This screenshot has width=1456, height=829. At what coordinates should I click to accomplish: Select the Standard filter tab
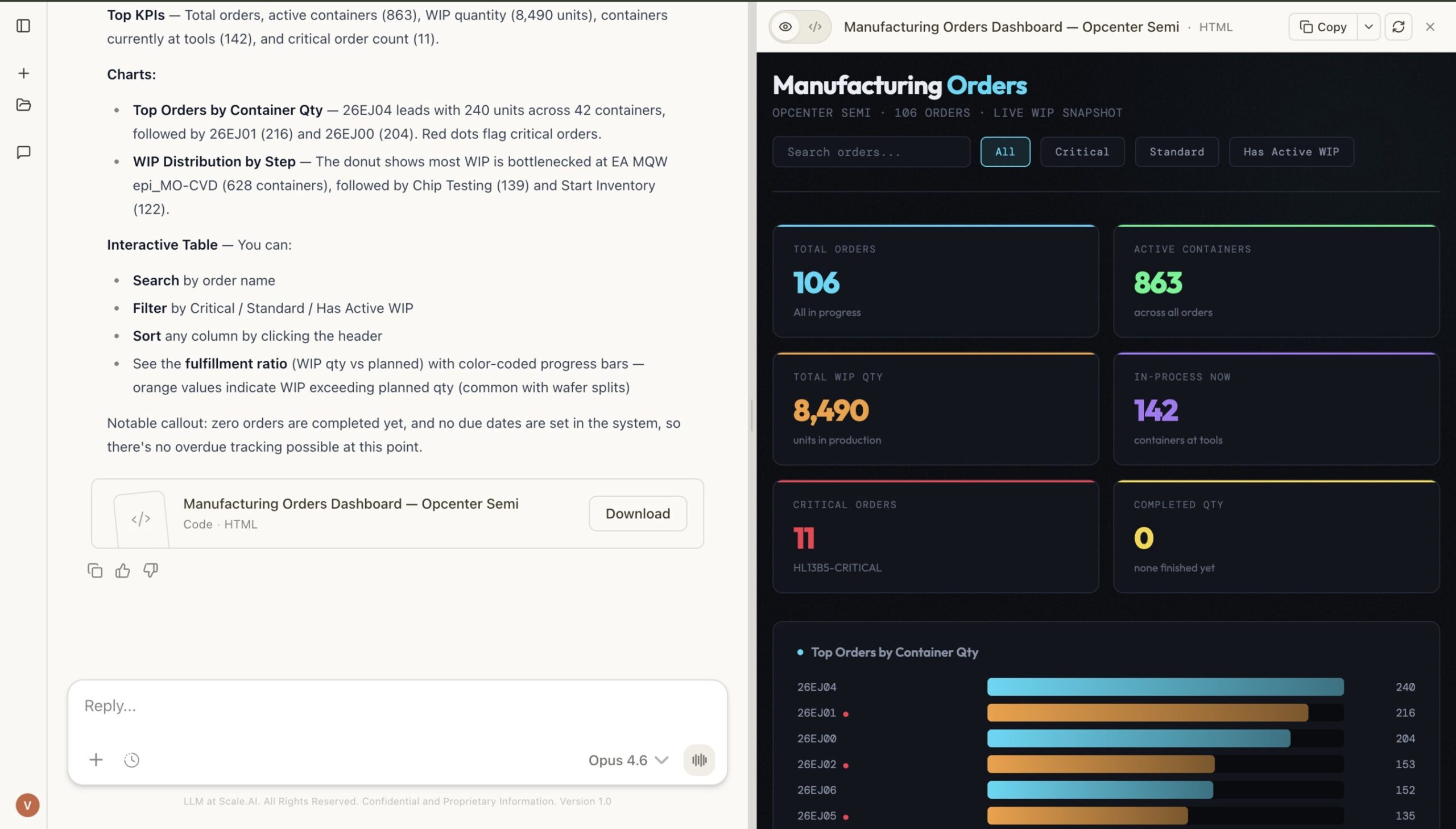(x=1176, y=151)
